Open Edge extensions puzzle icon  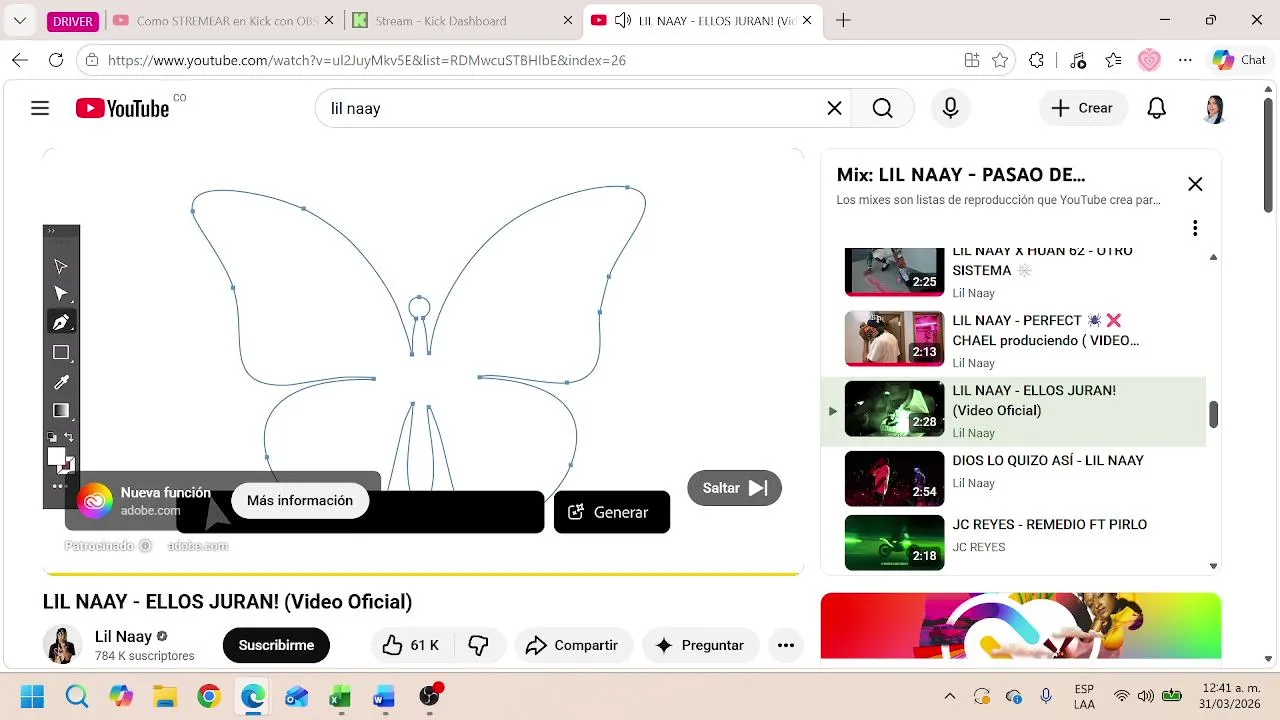1037,60
